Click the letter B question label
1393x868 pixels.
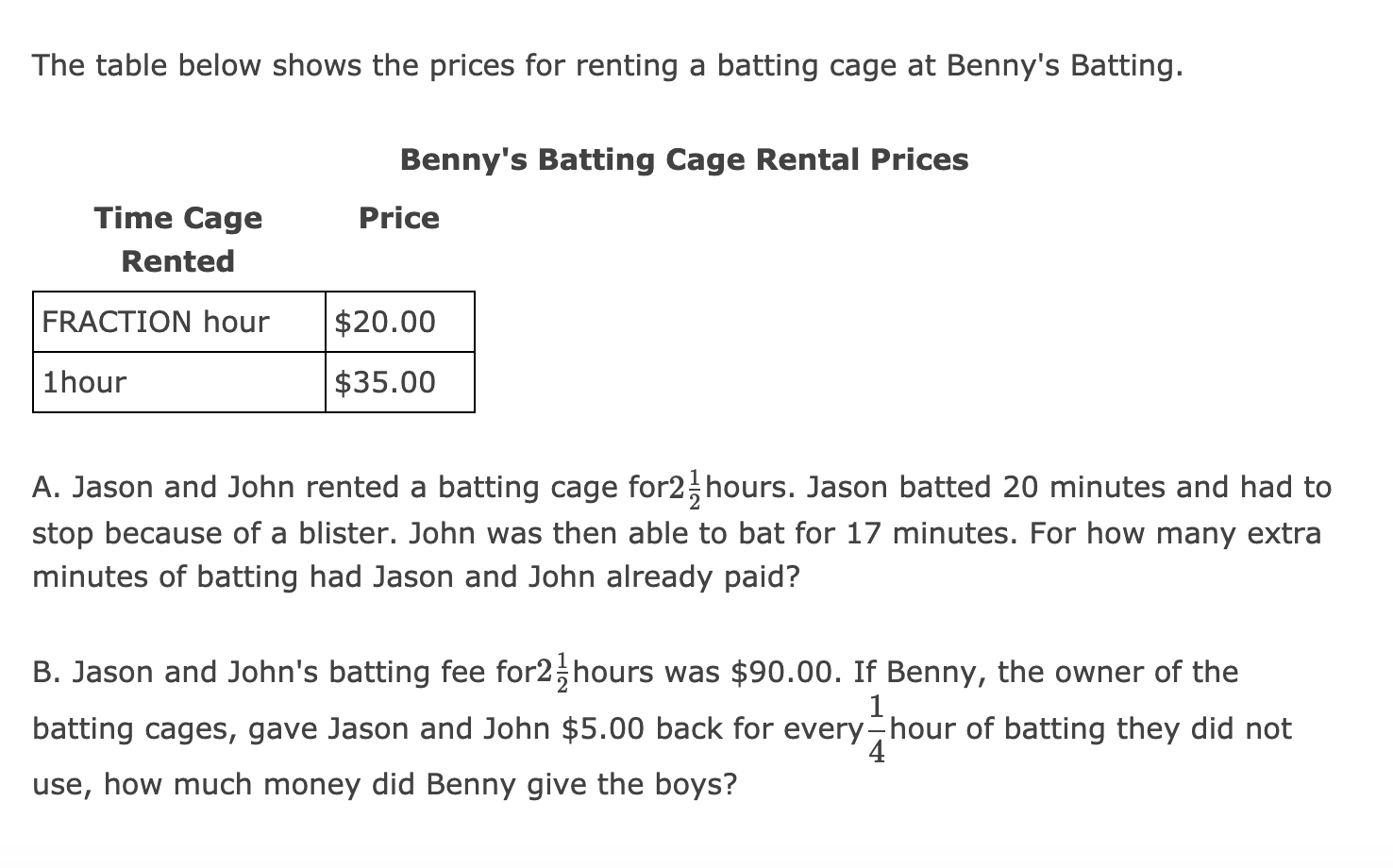pyautogui.click(x=42, y=673)
